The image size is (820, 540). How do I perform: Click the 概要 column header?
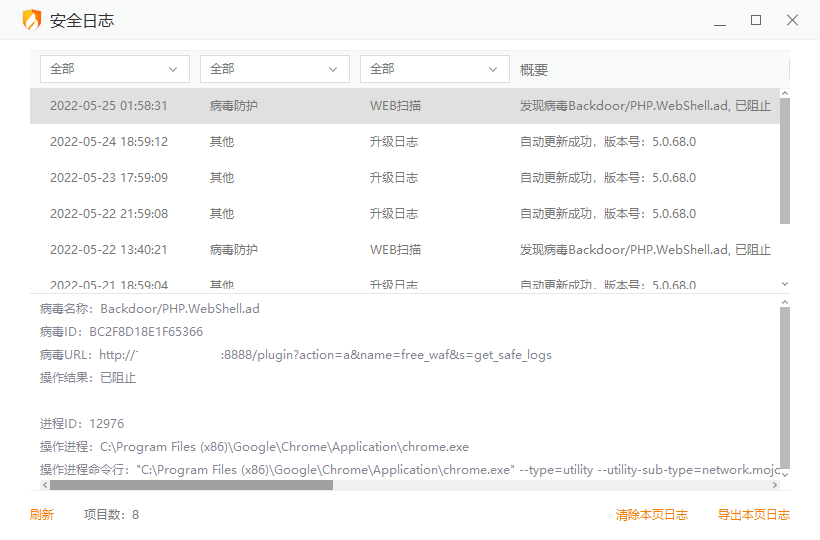[534, 70]
